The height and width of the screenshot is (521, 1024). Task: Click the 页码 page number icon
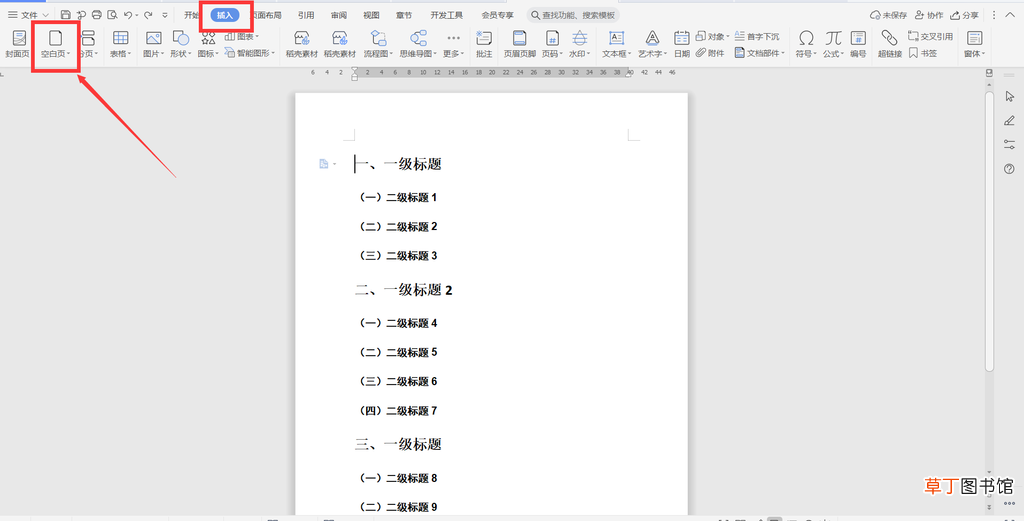point(552,38)
